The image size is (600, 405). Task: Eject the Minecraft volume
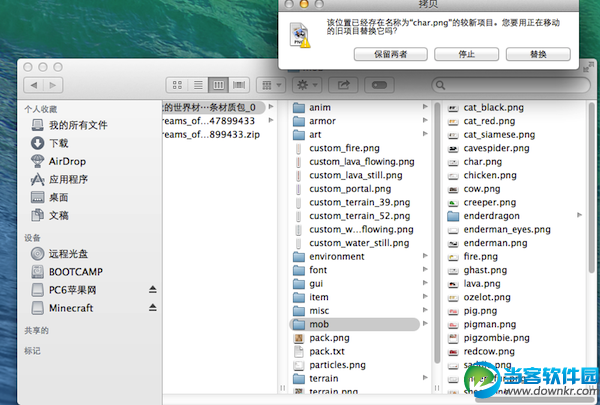tap(153, 307)
